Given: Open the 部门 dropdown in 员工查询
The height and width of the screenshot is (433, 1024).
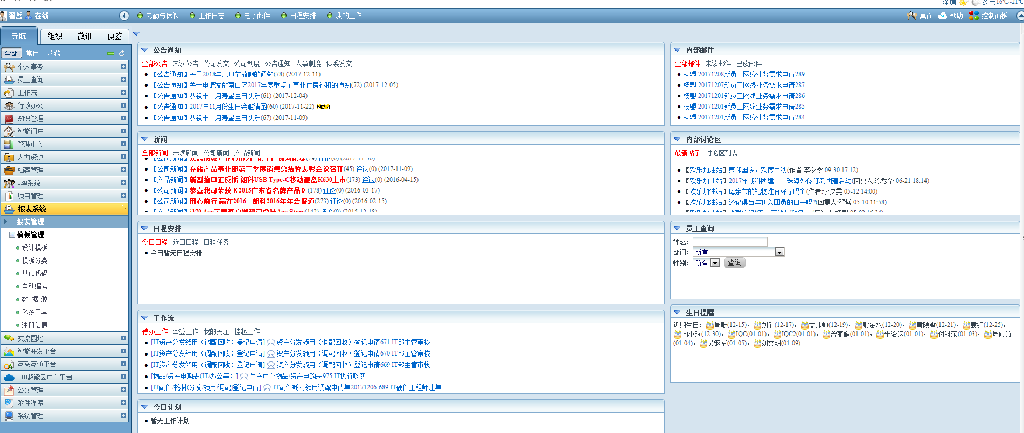Looking at the screenshot, I should tap(780, 252).
